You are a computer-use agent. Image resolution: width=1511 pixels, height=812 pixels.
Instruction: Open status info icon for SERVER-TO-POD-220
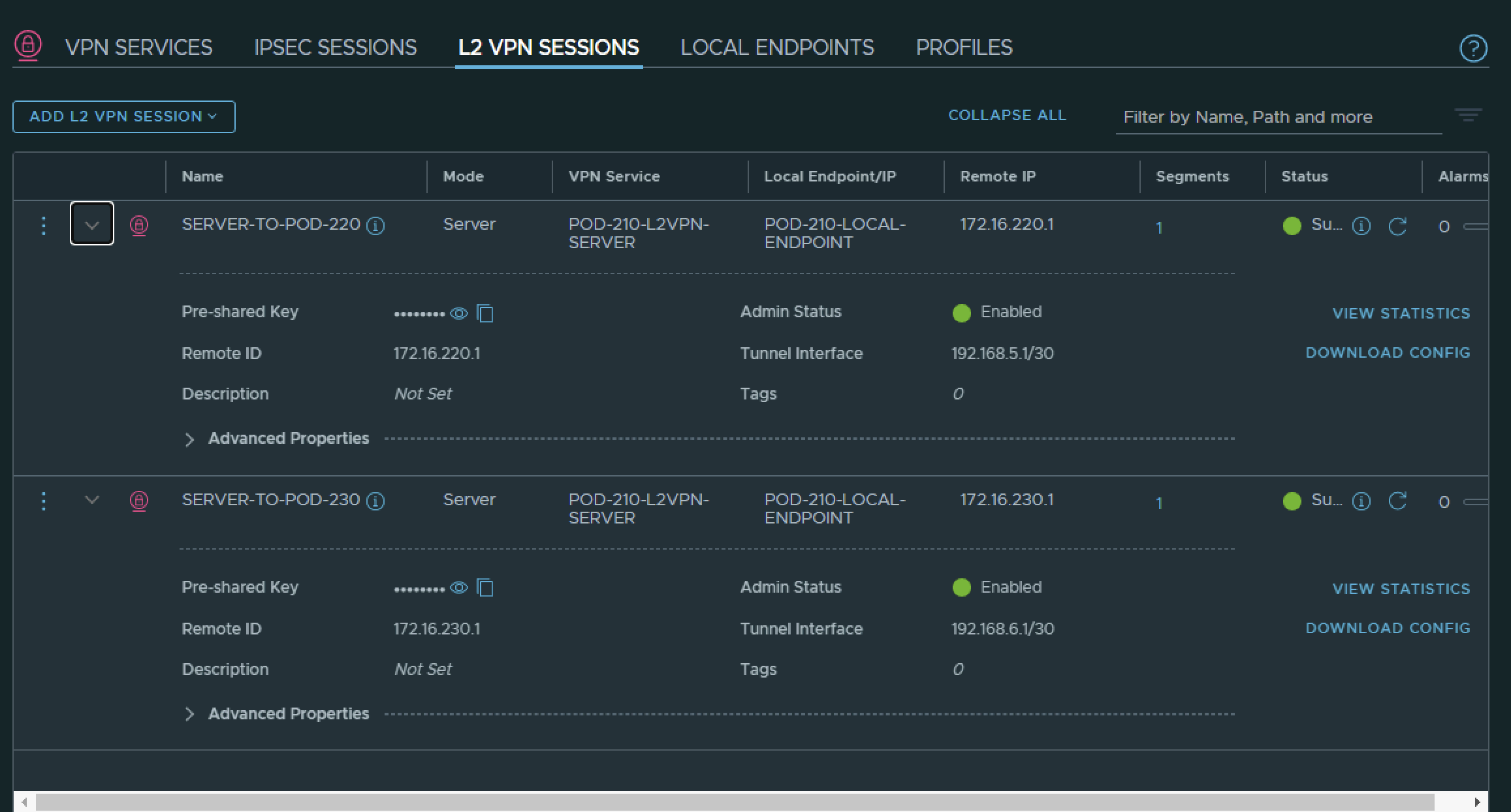(x=1361, y=226)
